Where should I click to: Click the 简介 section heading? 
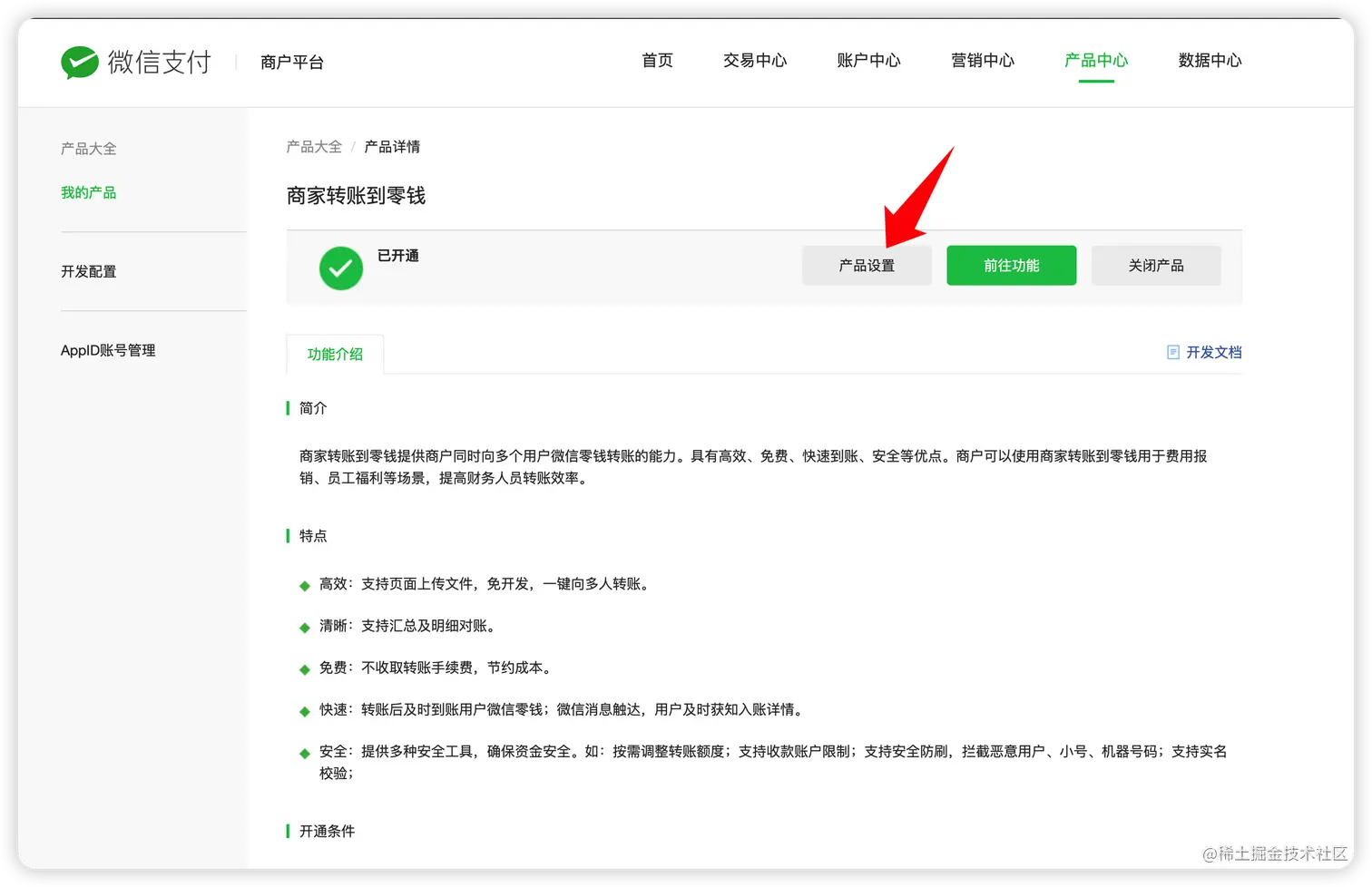(x=313, y=408)
